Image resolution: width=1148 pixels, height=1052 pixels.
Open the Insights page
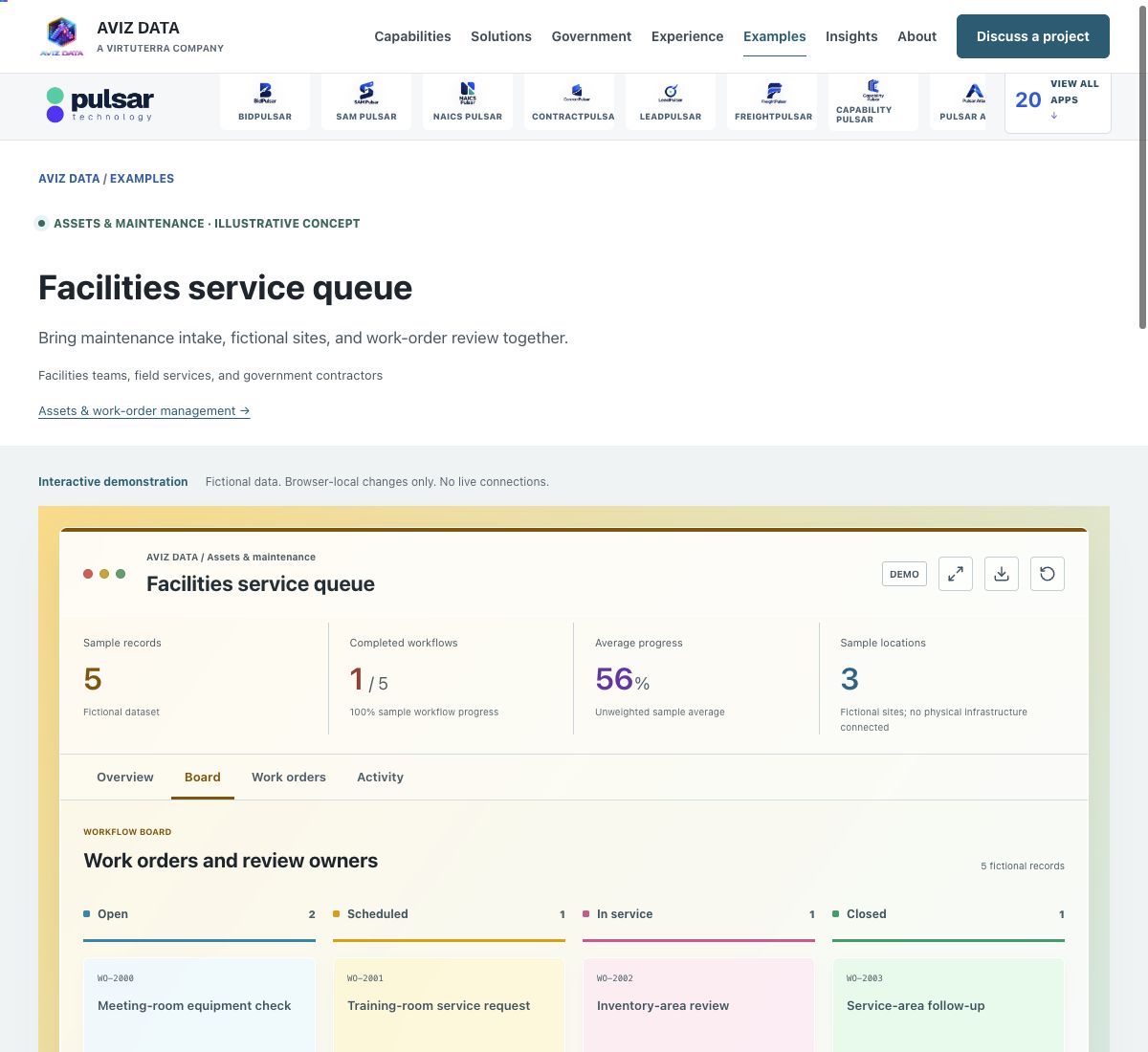pos(851,36)
